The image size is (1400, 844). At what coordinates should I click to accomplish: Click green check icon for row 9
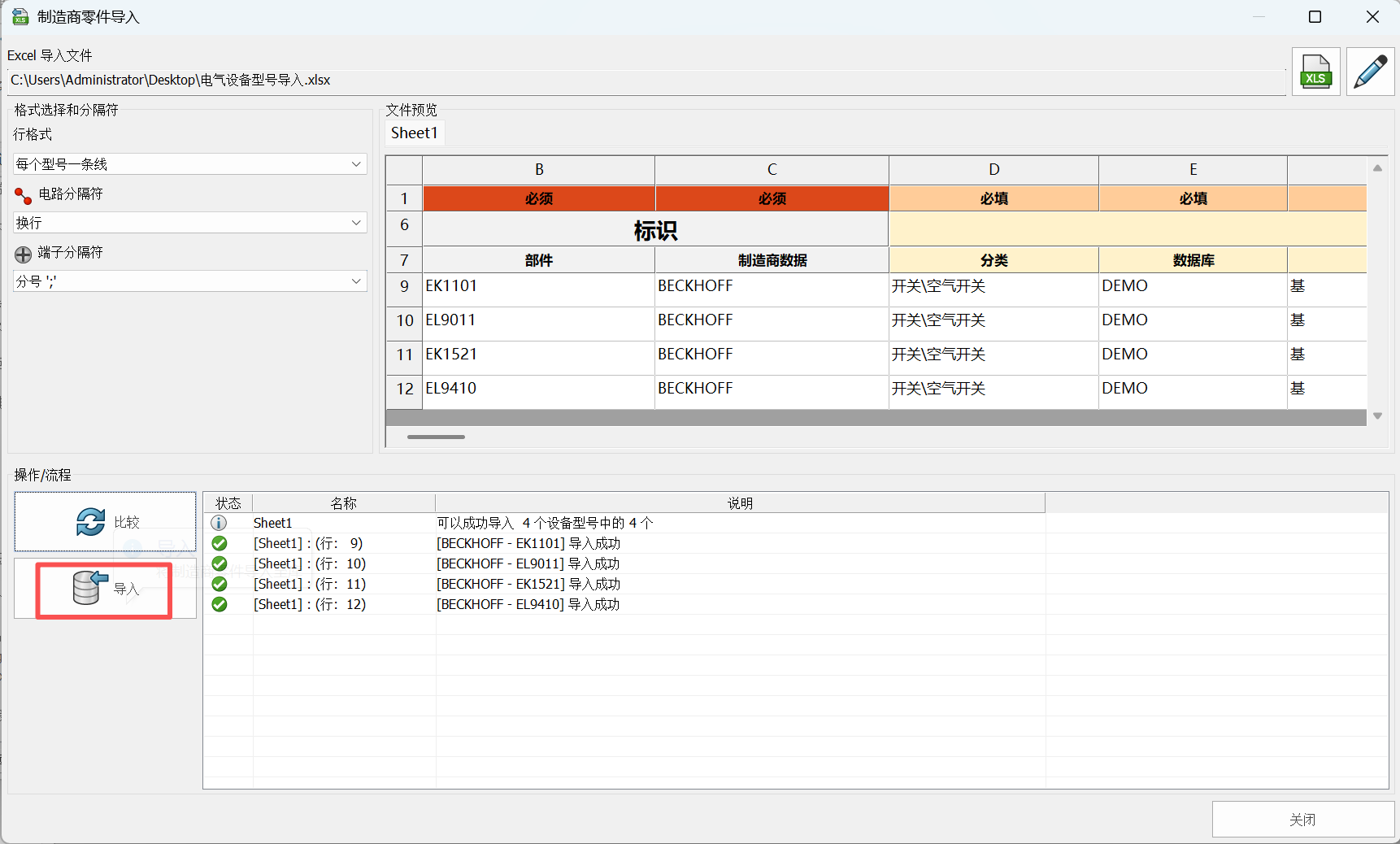pyautogui.click(x=219, y=543)
